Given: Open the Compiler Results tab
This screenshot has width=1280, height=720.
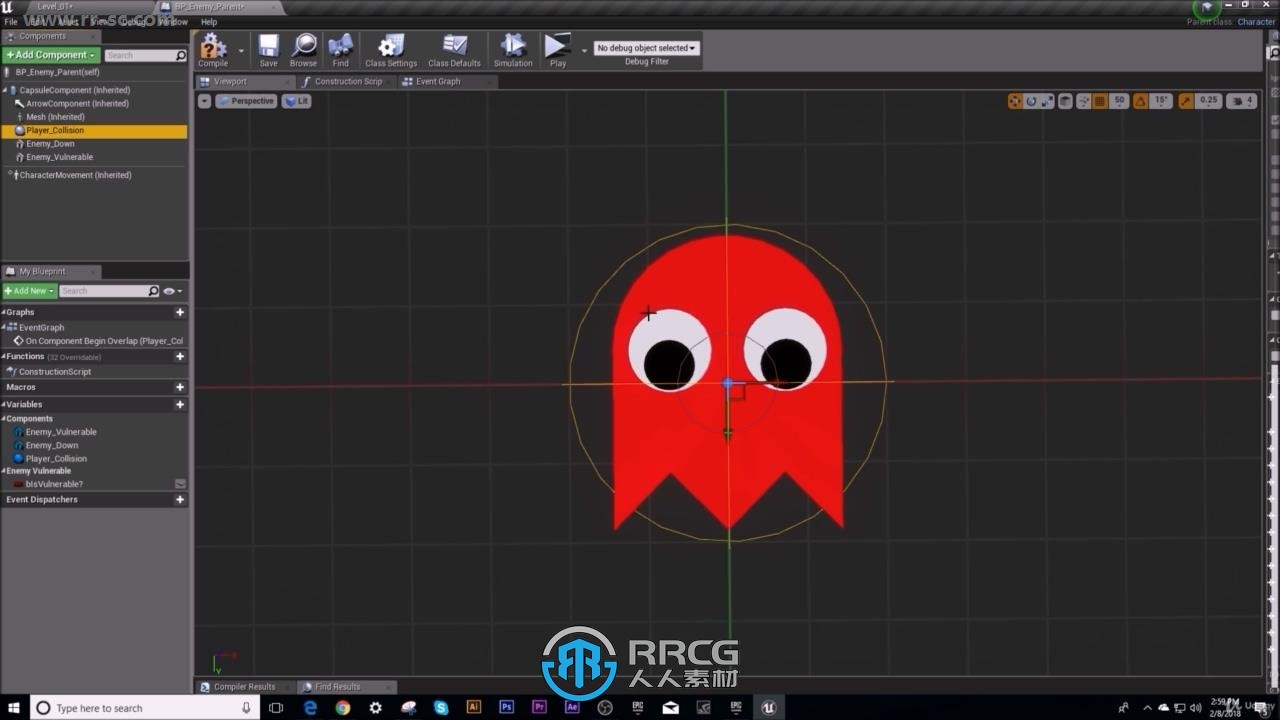Looking at the screenshot, I should pyautogui.click(x=244, y=687).
